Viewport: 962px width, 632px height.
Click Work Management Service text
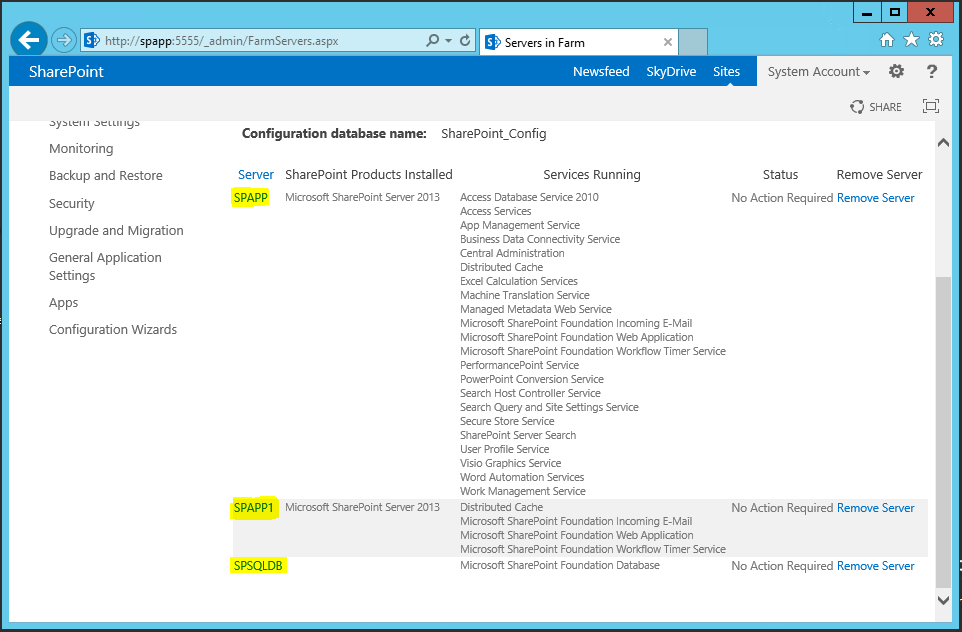pos(523,491)
